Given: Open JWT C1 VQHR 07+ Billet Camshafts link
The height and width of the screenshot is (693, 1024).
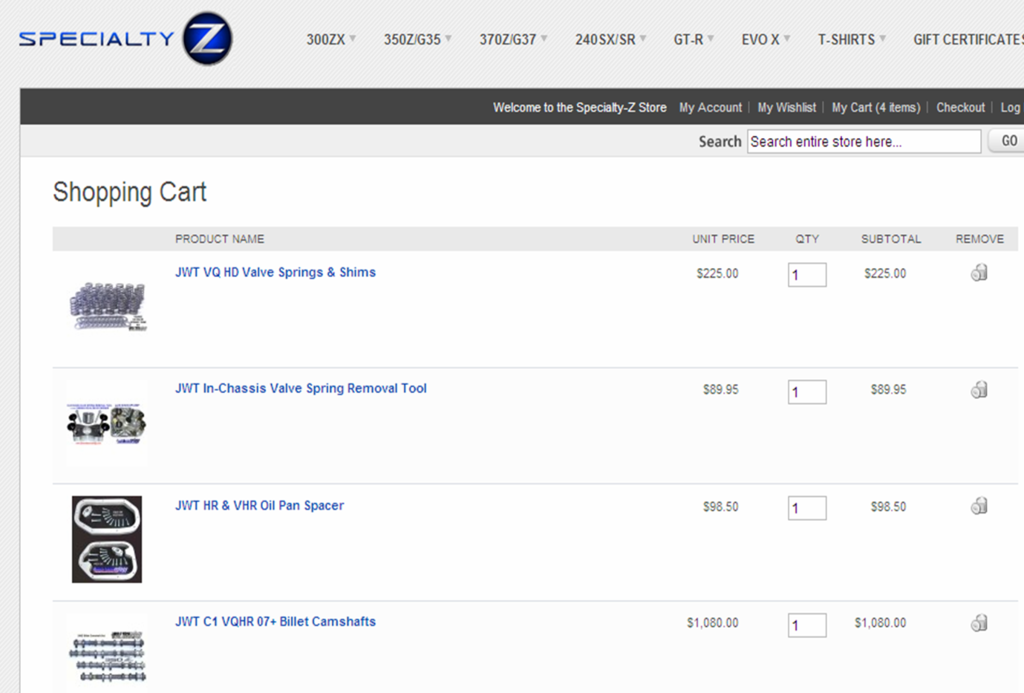Looking at the screenshot, I should click(276, 622).
